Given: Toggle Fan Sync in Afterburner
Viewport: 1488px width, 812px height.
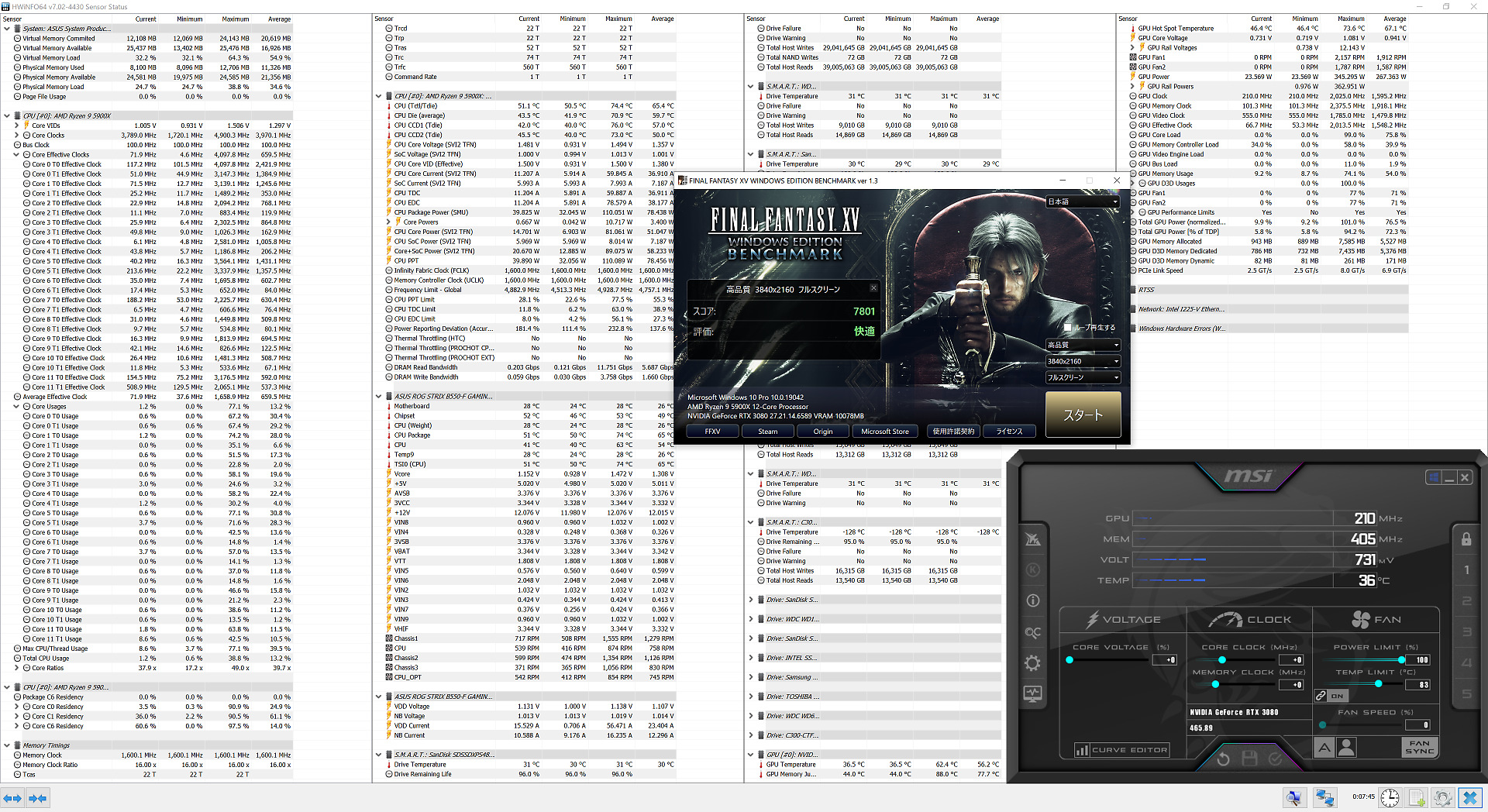Looking at the screenshot, I should point(1419,747).
